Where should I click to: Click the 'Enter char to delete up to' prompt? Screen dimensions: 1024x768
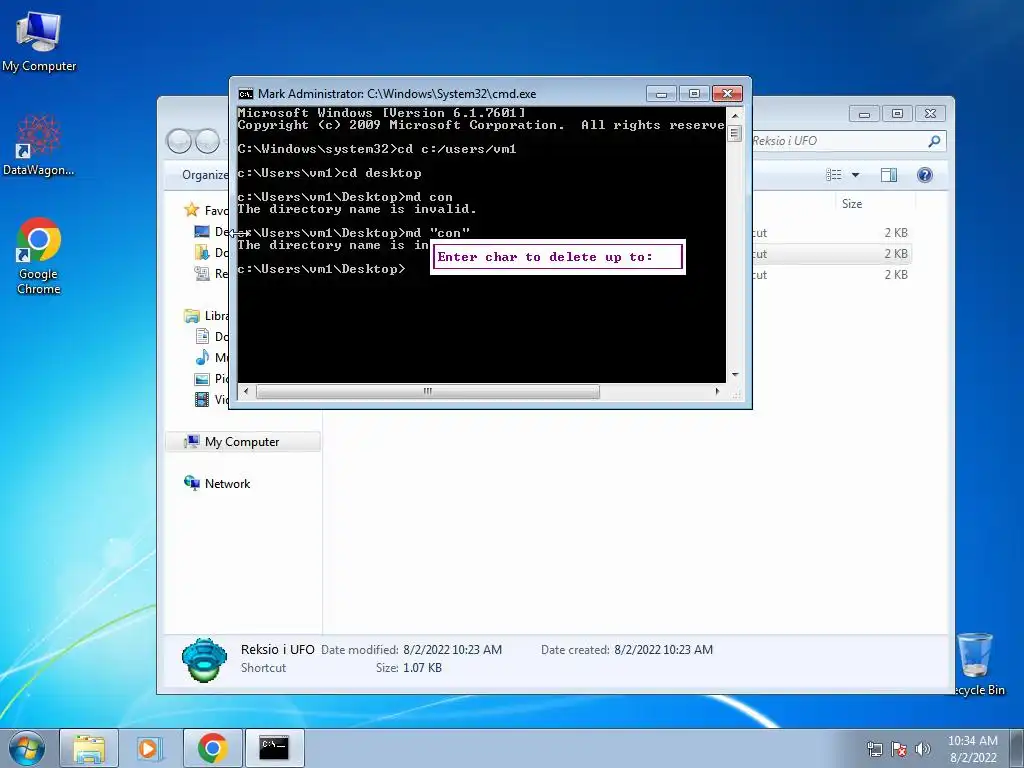tap(558, 257)
